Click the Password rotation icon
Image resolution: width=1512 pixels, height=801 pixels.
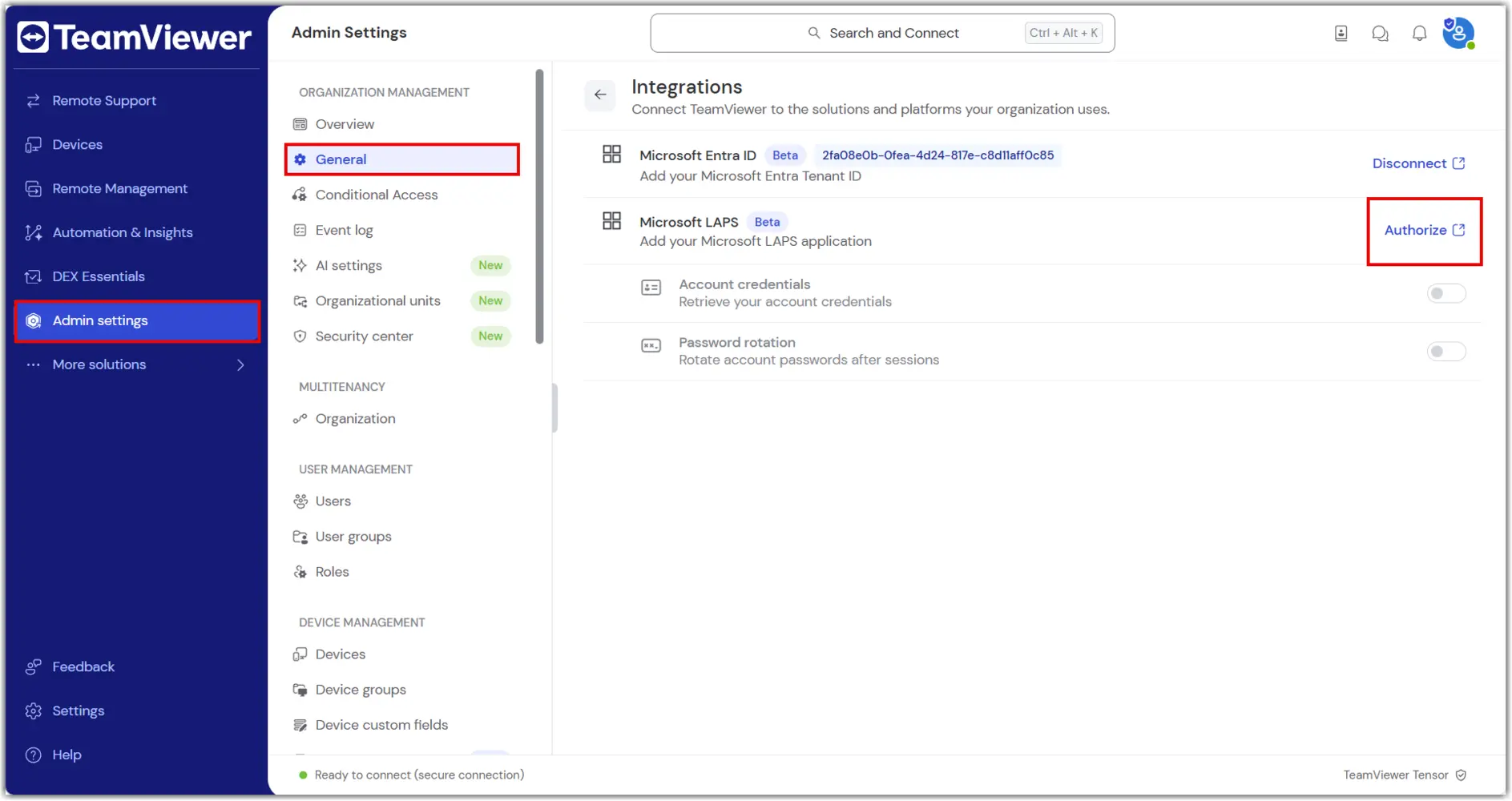point(651,346)
